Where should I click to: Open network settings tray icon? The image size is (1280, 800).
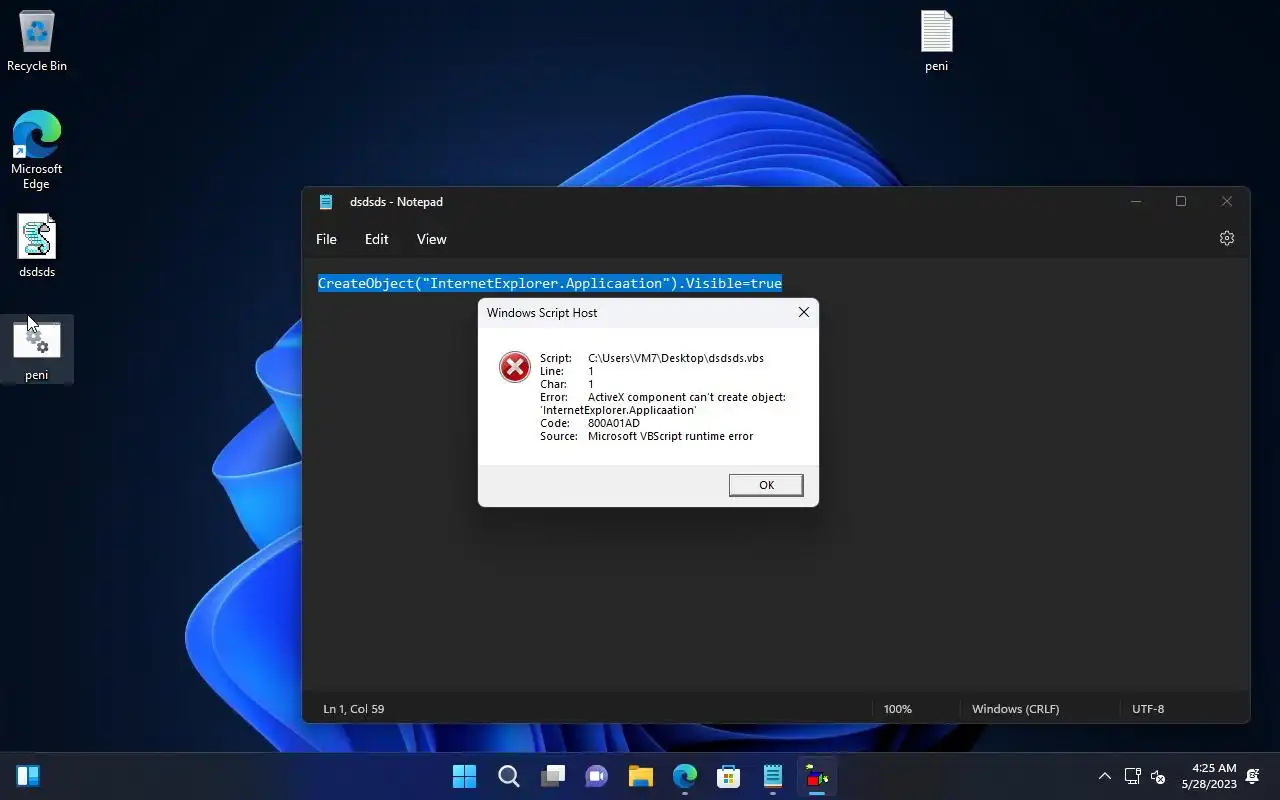tap(1133, 776)
